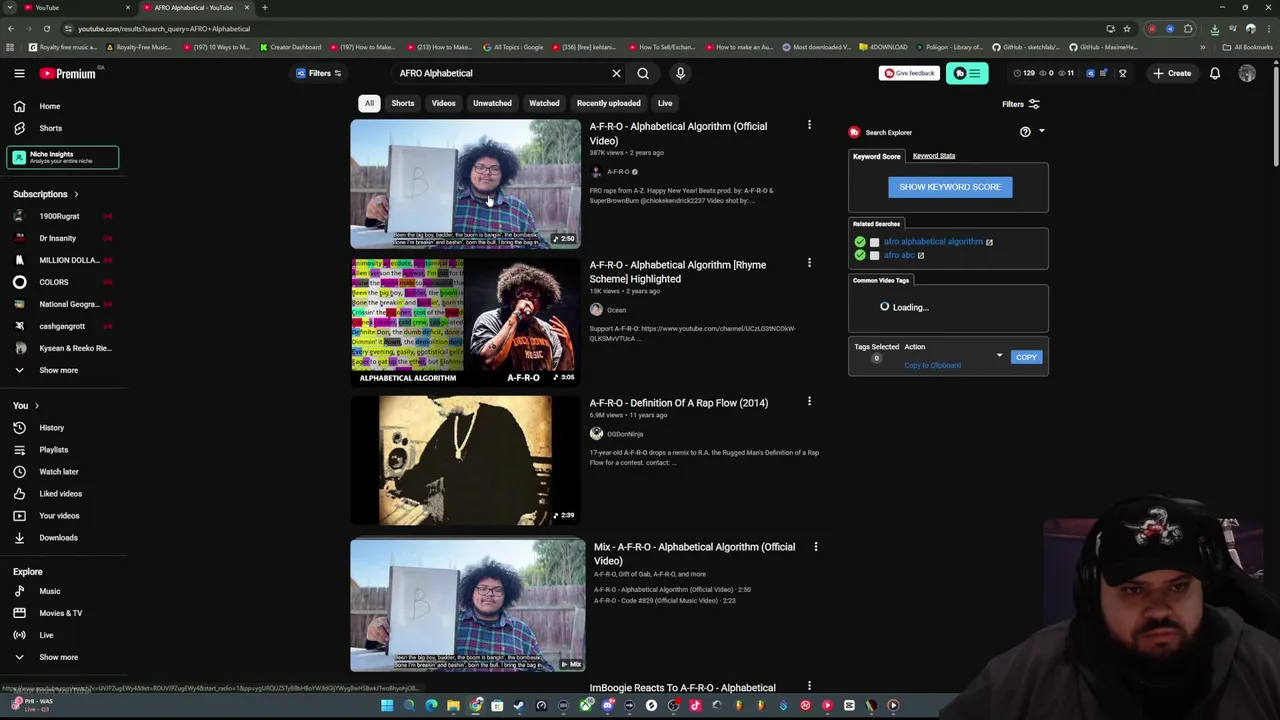The height and width of the screenshot is (720, 1280).
Task: Open the Search Explorer help question-mark icon
Action: pos(1025,132)
